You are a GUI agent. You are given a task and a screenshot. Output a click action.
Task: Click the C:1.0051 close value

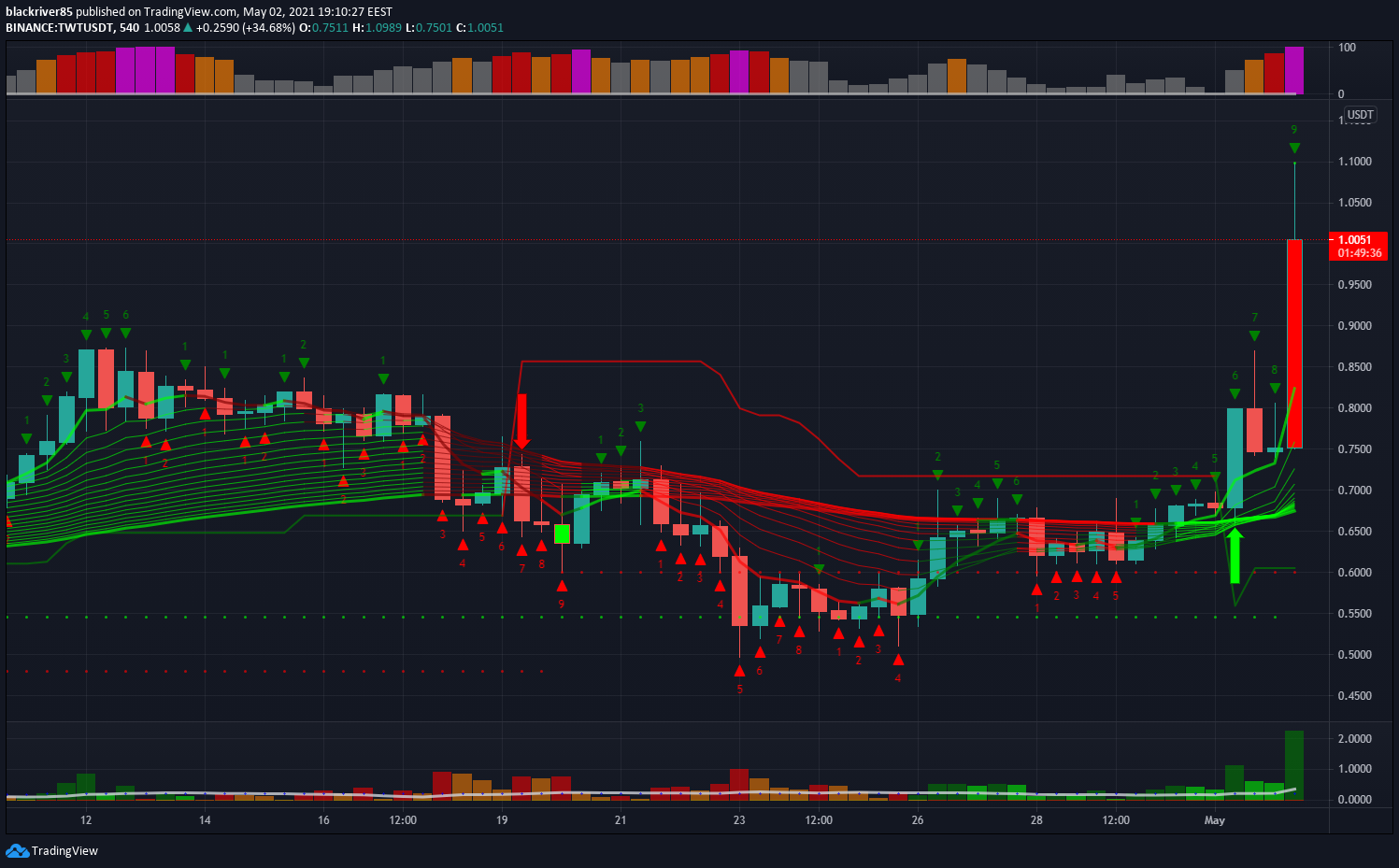[x=479, y=28]
